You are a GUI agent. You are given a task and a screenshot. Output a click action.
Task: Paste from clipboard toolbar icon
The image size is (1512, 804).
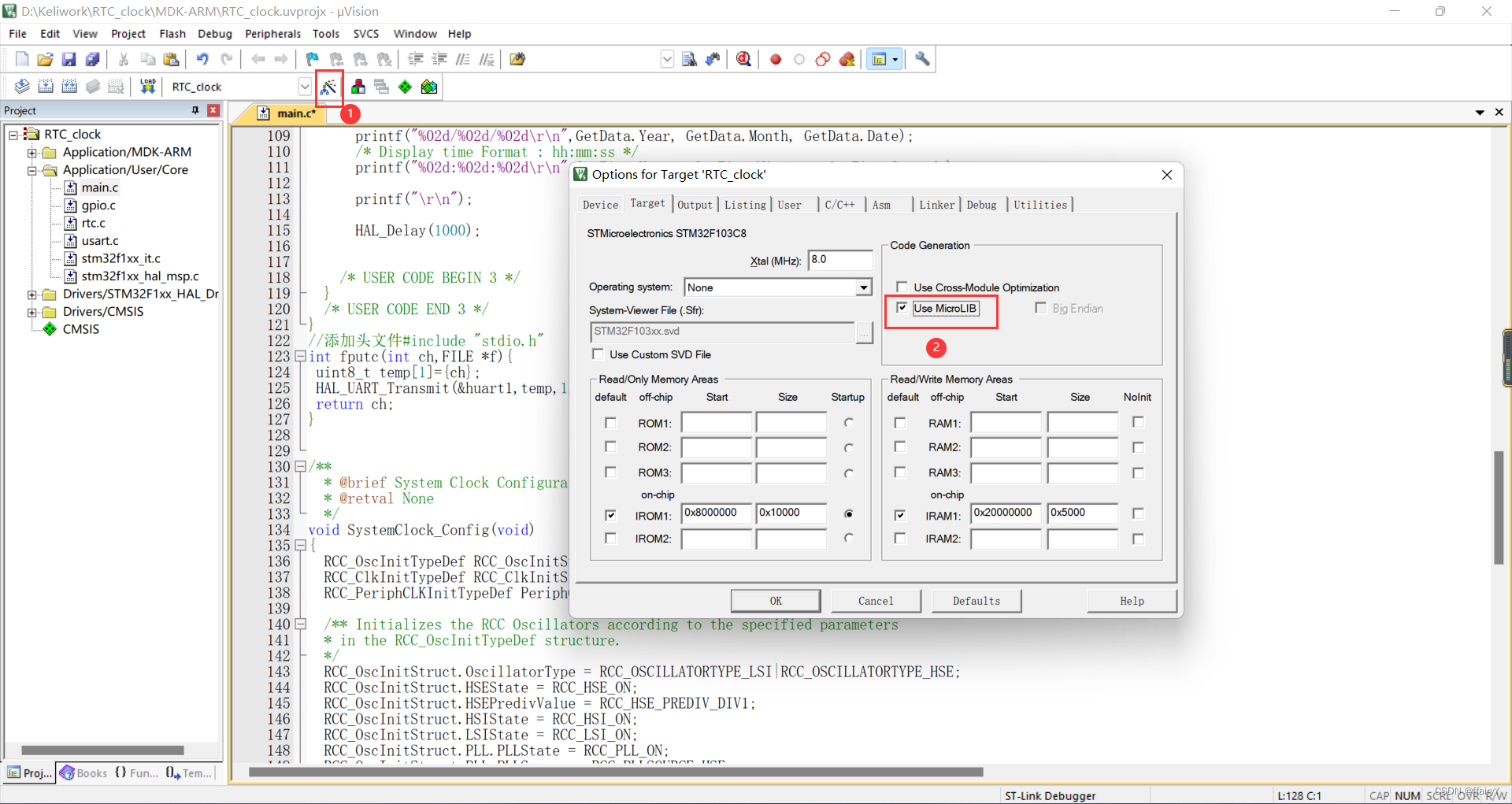pos(171,59)
